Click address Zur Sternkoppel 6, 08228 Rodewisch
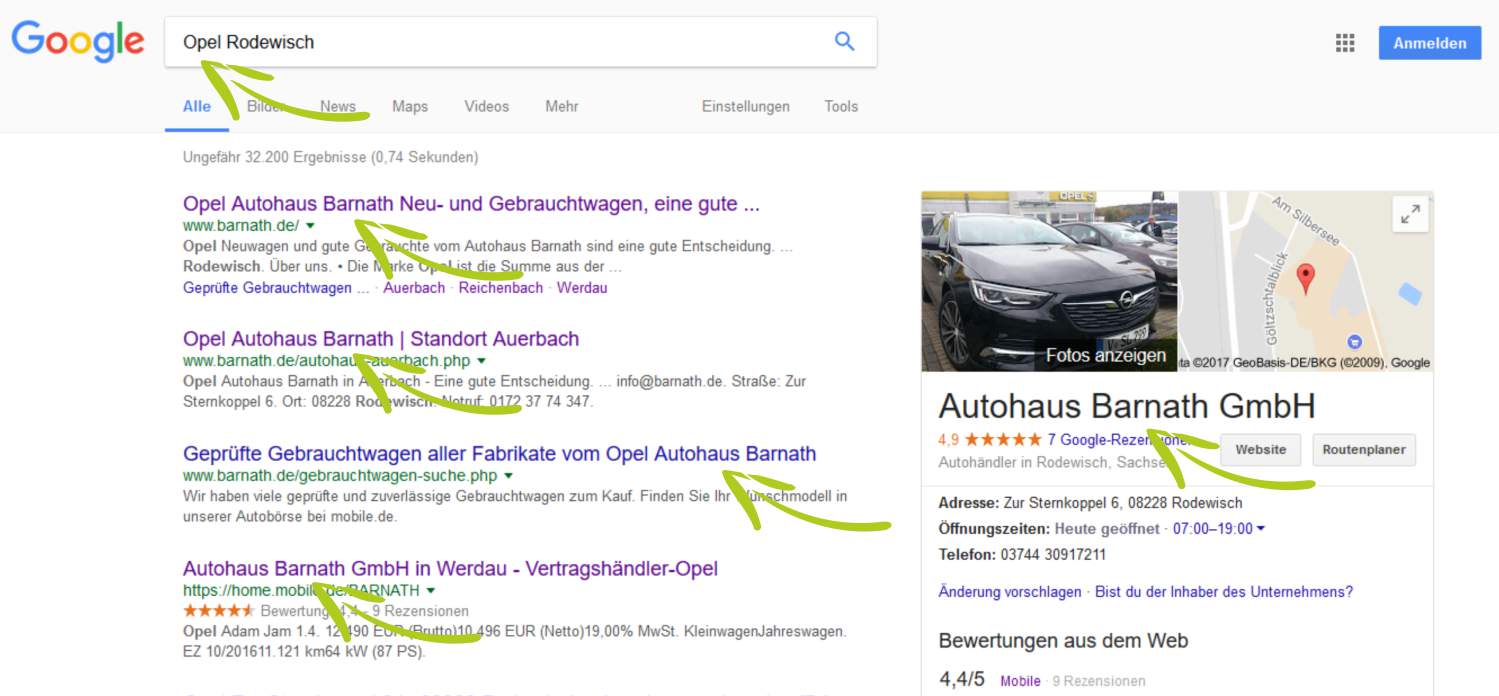Screen dimensions: 1499x696 1123,503
